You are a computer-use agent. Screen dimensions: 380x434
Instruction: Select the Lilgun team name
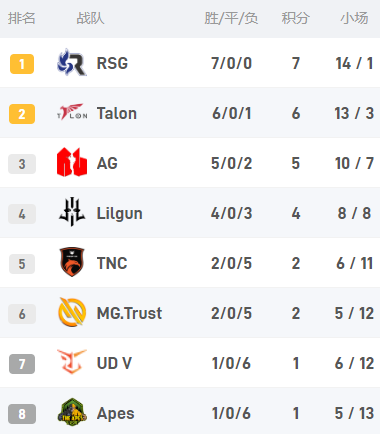(x=120, y=214)
